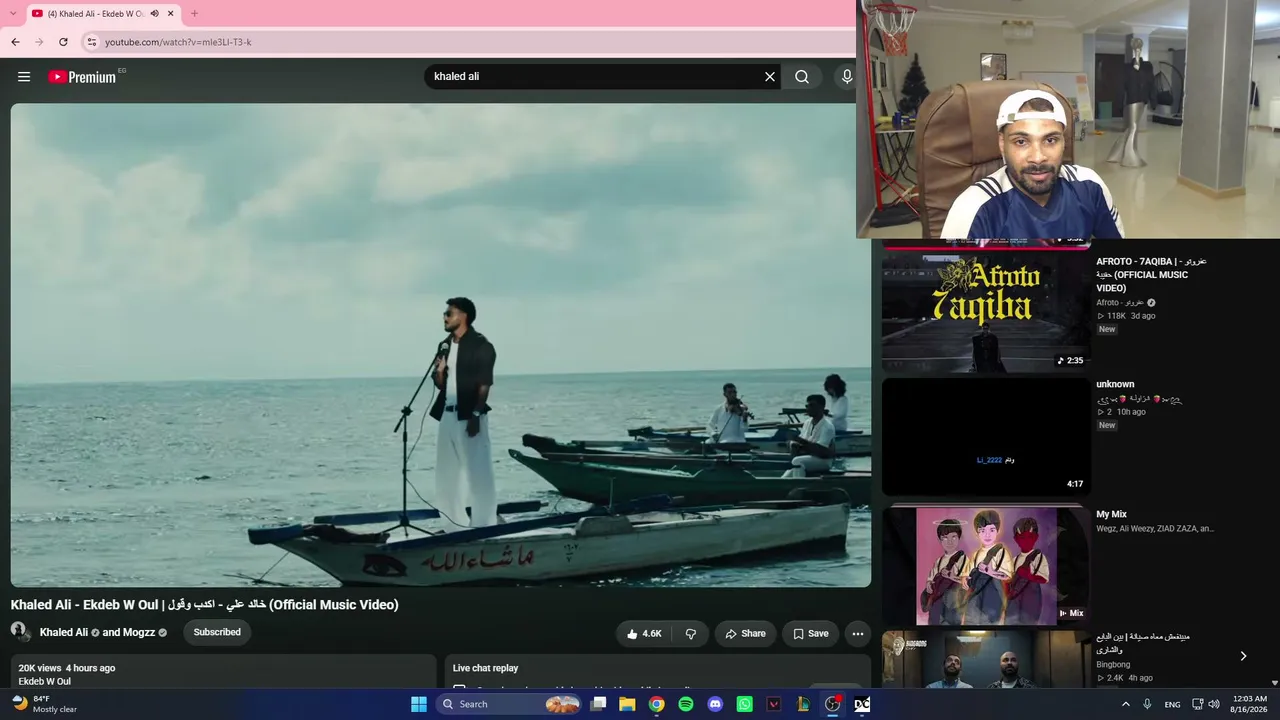The image size is (1280, 720).
Task: Open the volume control in the tray
Action: [1214, 704]
